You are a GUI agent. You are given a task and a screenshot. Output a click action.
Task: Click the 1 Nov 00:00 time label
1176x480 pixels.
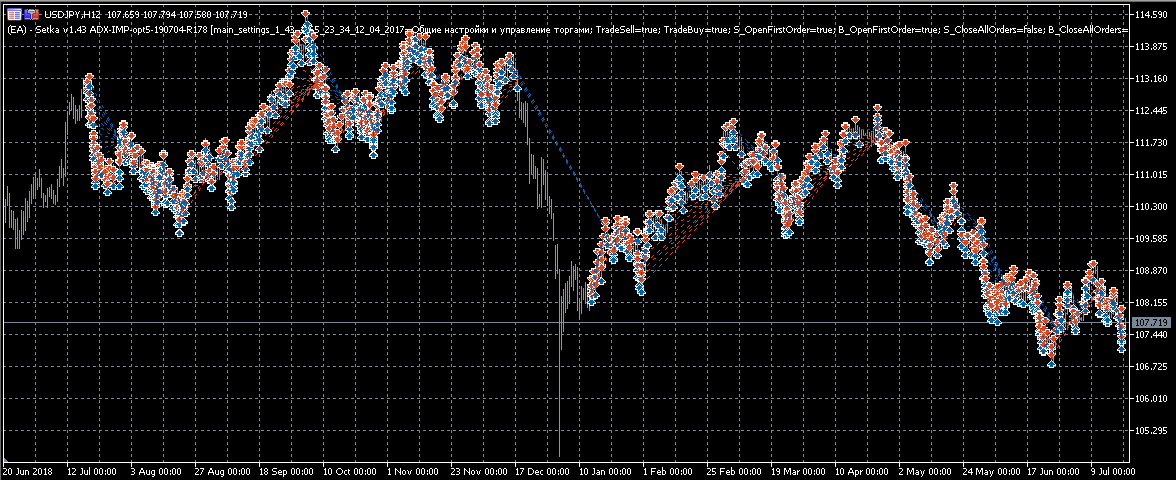[x=412, y=472]
